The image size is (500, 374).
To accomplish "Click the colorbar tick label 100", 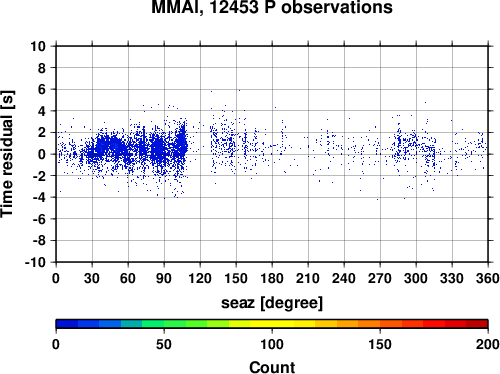I will (x=272, y=344).
